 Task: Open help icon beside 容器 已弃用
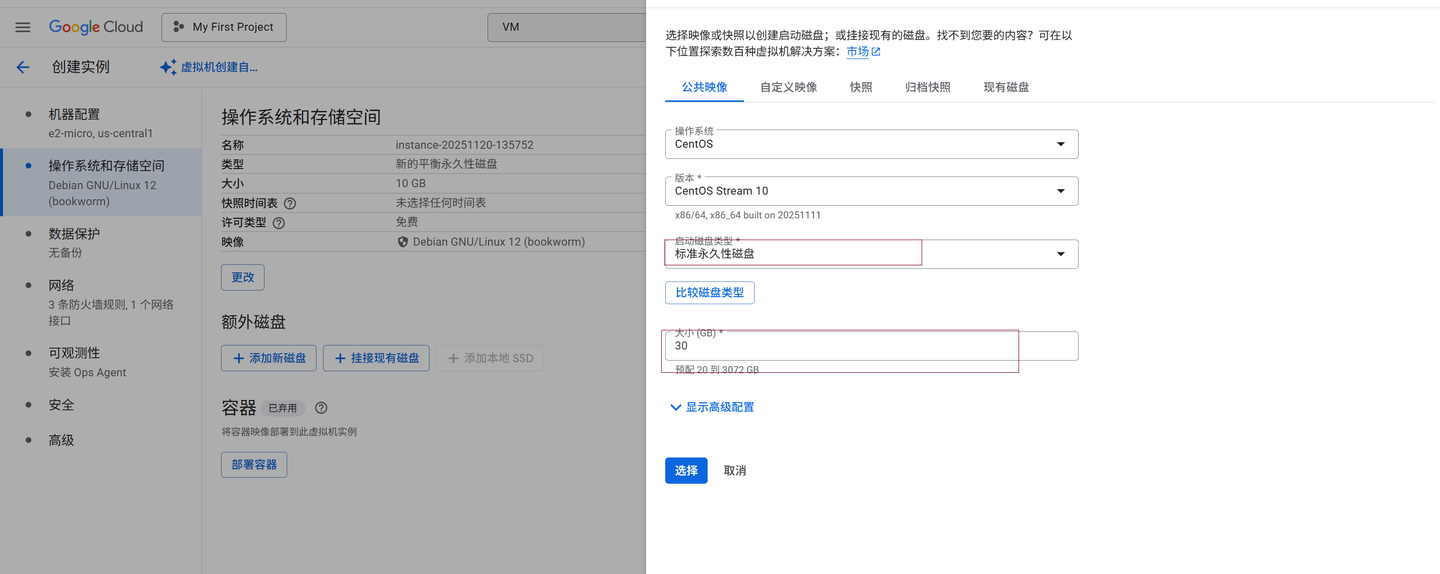[x=321, y=408]
